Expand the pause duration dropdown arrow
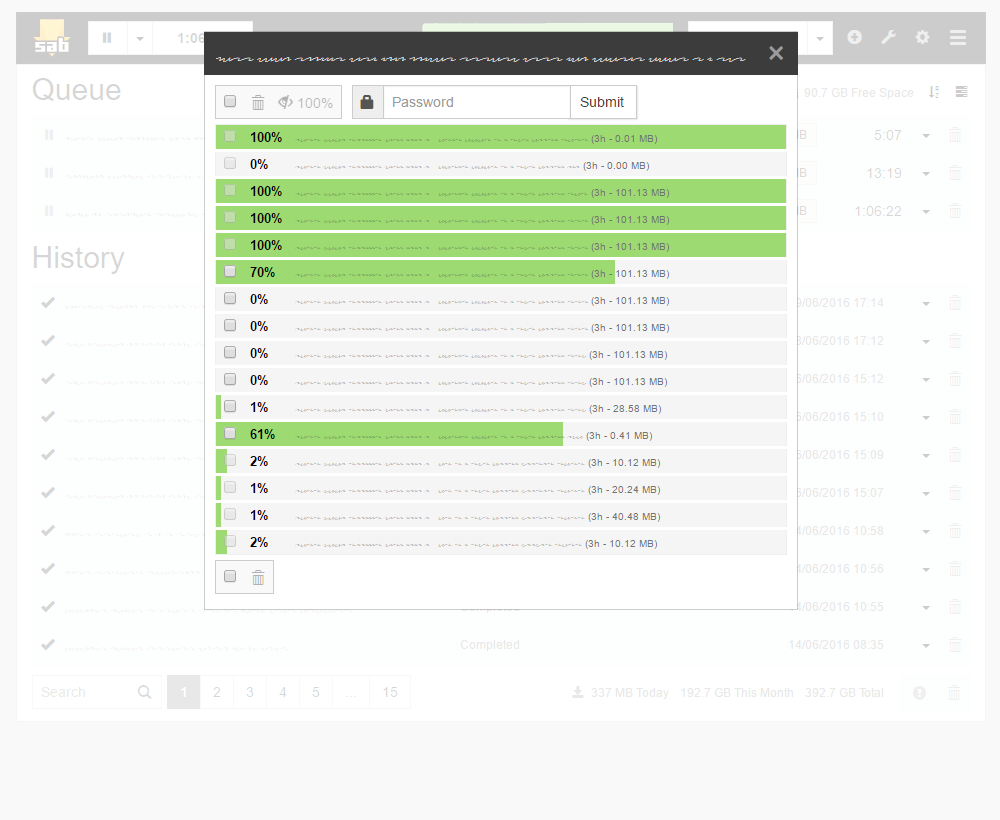1000x820 pixels. point(140,38)
